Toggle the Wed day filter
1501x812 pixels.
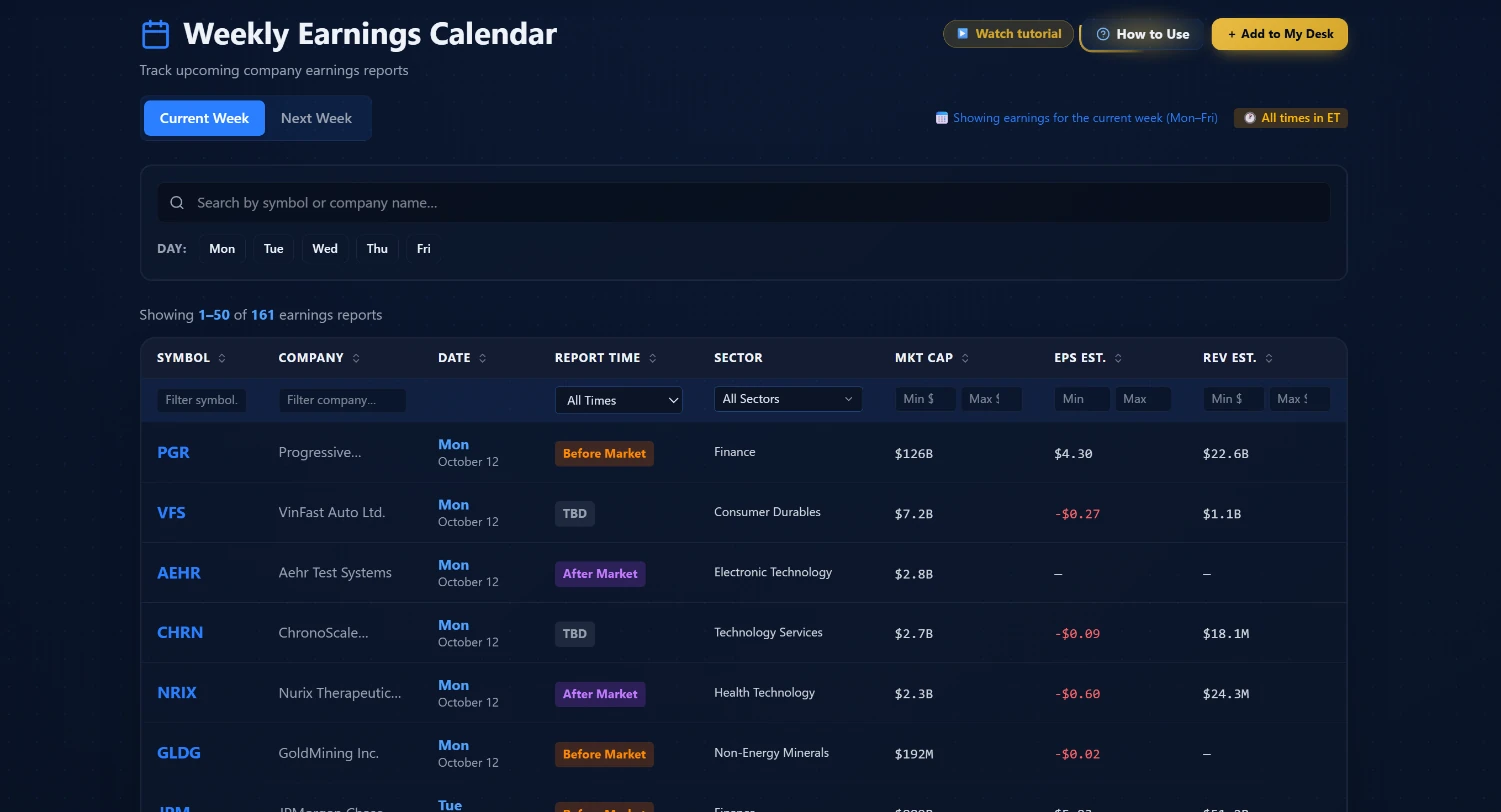[325, 249]
